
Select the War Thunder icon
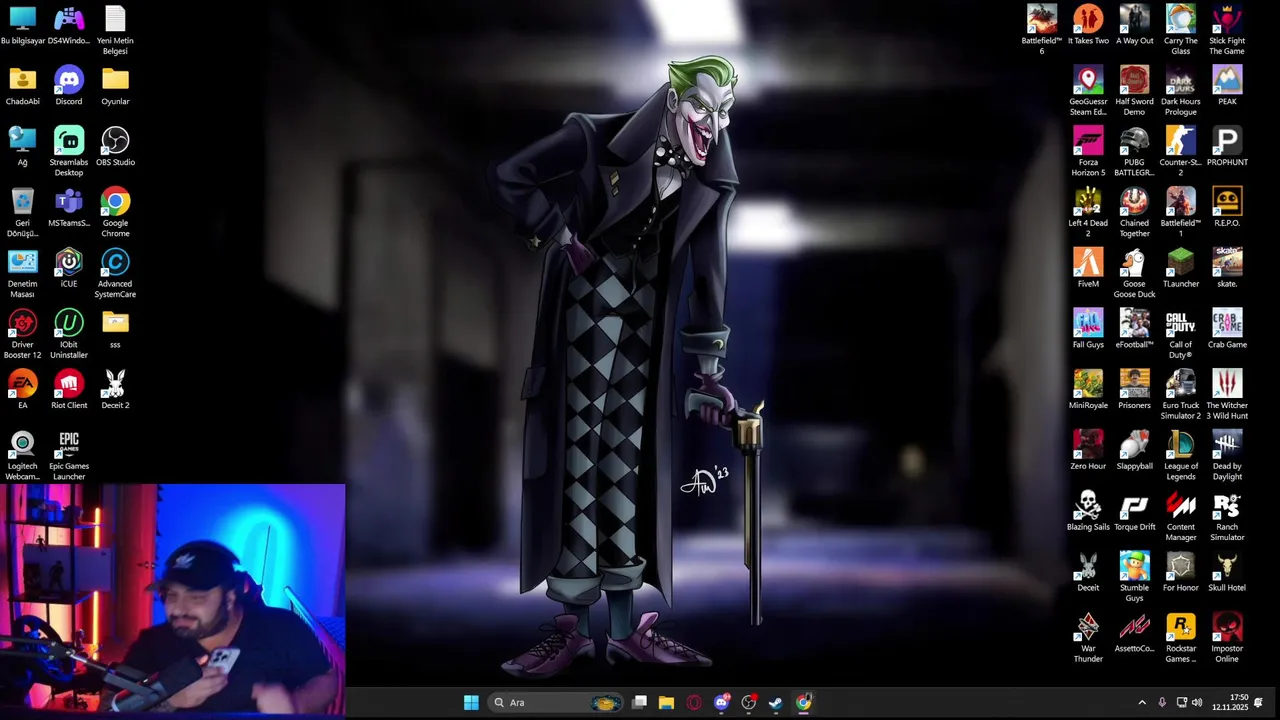[x=1088, y=626]
